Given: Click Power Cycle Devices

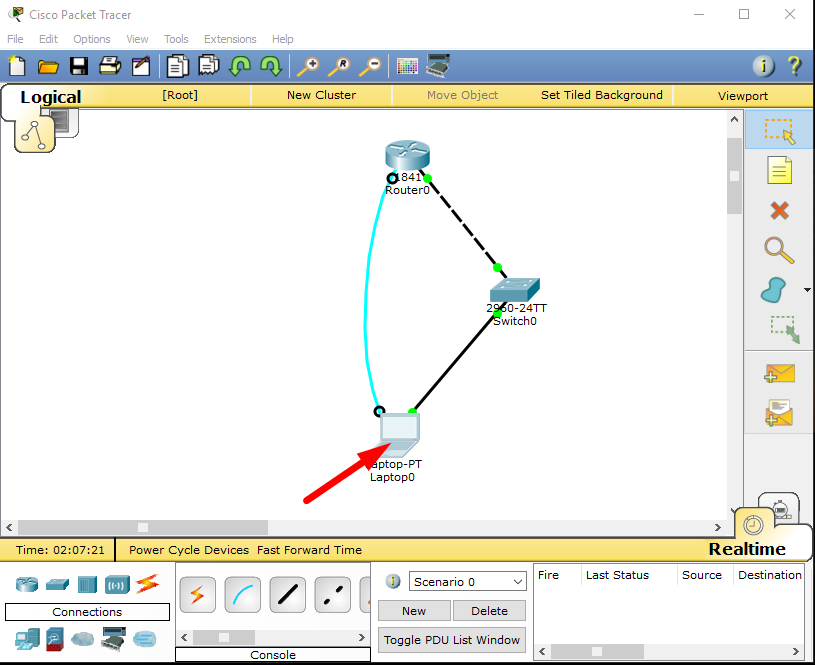Looking at the screenshot, I should (189, 550).
